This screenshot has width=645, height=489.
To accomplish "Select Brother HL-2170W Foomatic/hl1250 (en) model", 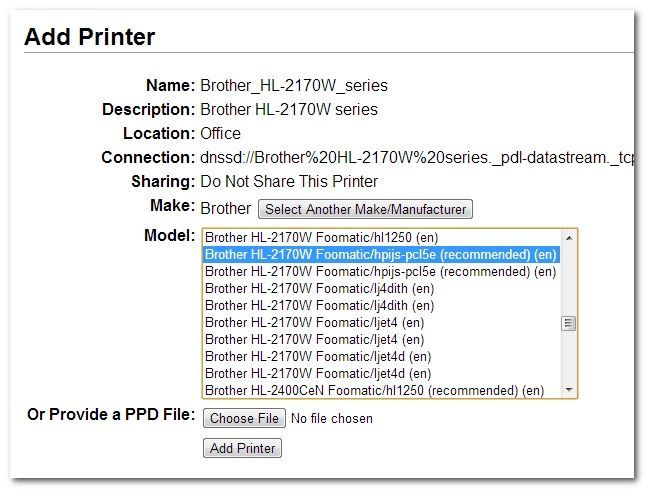I will coord(381,238).
